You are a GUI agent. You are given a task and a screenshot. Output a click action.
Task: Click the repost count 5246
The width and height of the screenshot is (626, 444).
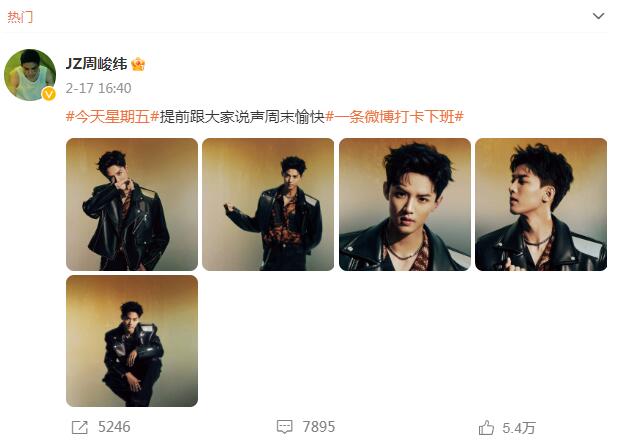tap(114, 427)
